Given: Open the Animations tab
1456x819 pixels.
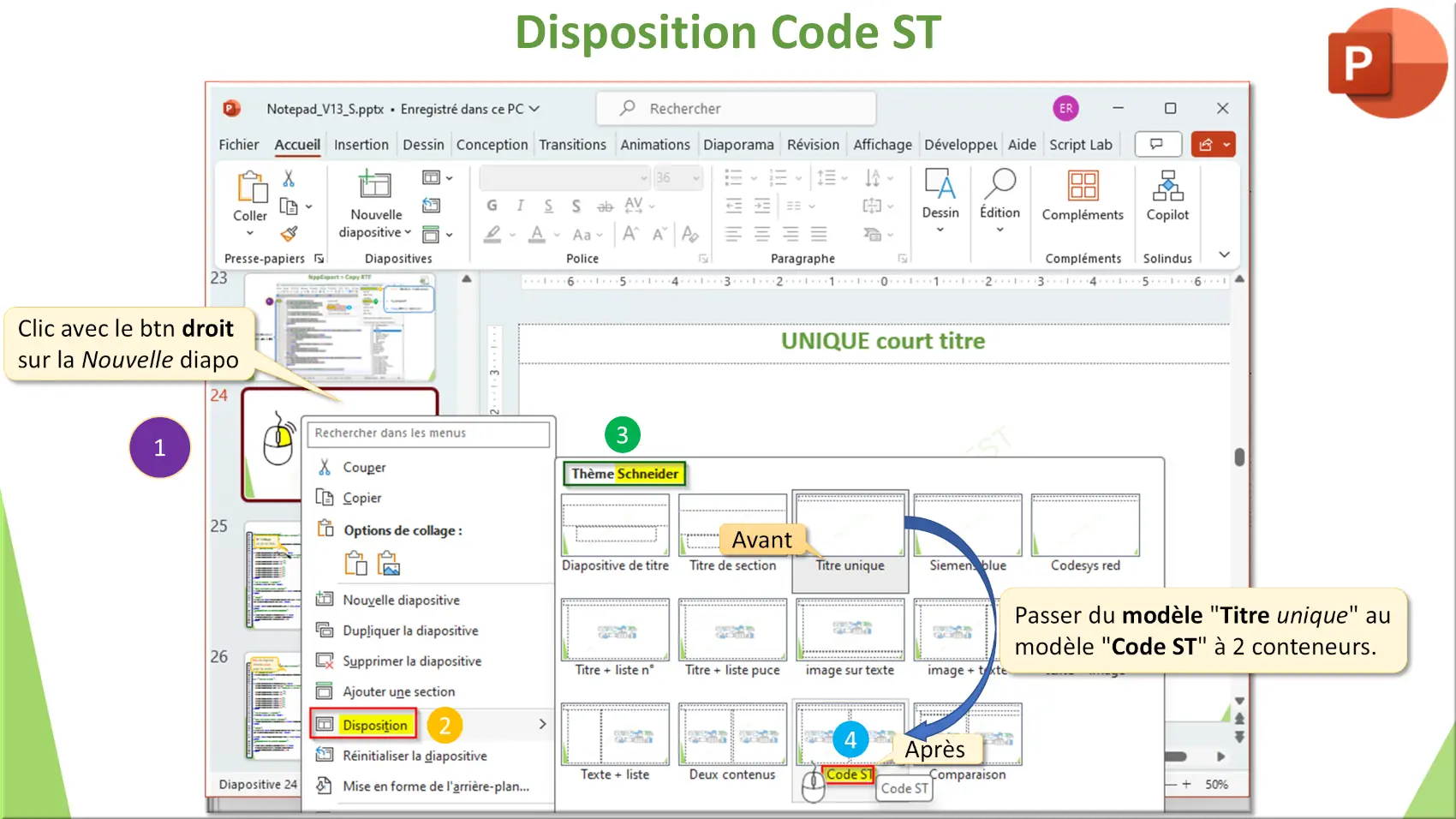Looking at the screenshot, I should 655,145.
